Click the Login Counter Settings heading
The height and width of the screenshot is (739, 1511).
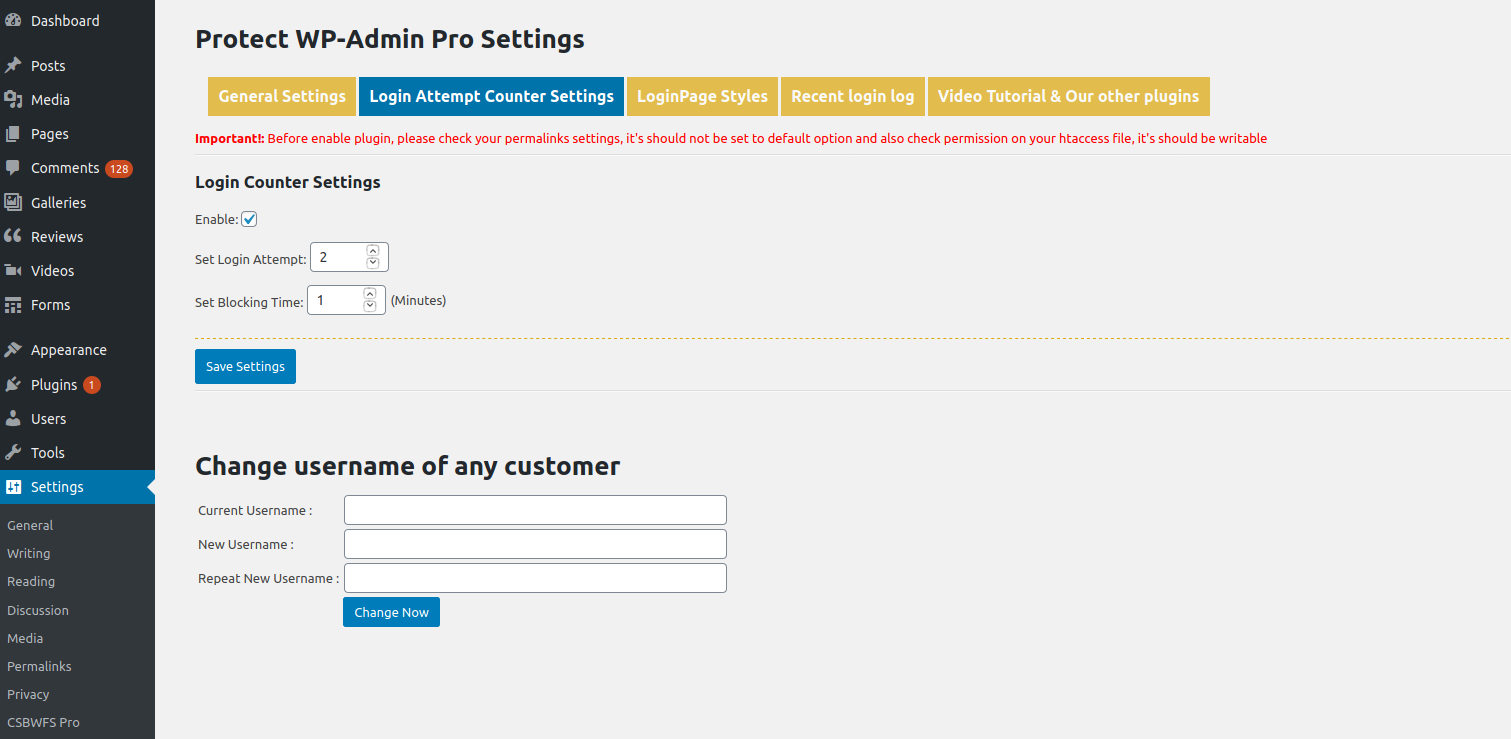(288, 182)
